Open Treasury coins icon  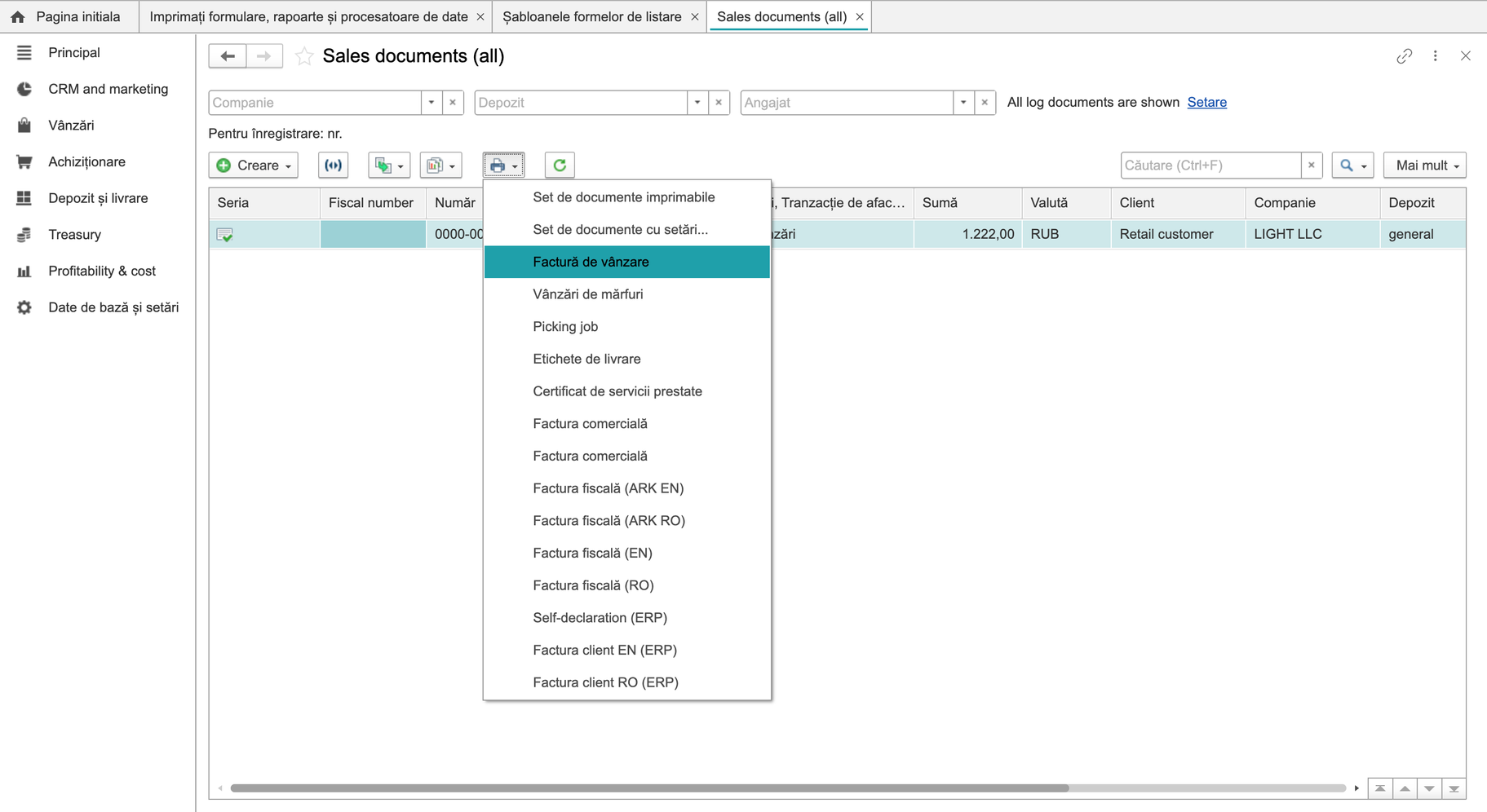[24, 235]
